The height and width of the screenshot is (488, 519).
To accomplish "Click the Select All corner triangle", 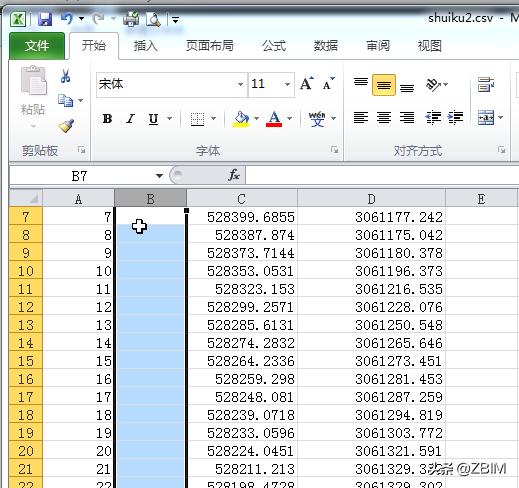I will (26, 198).
